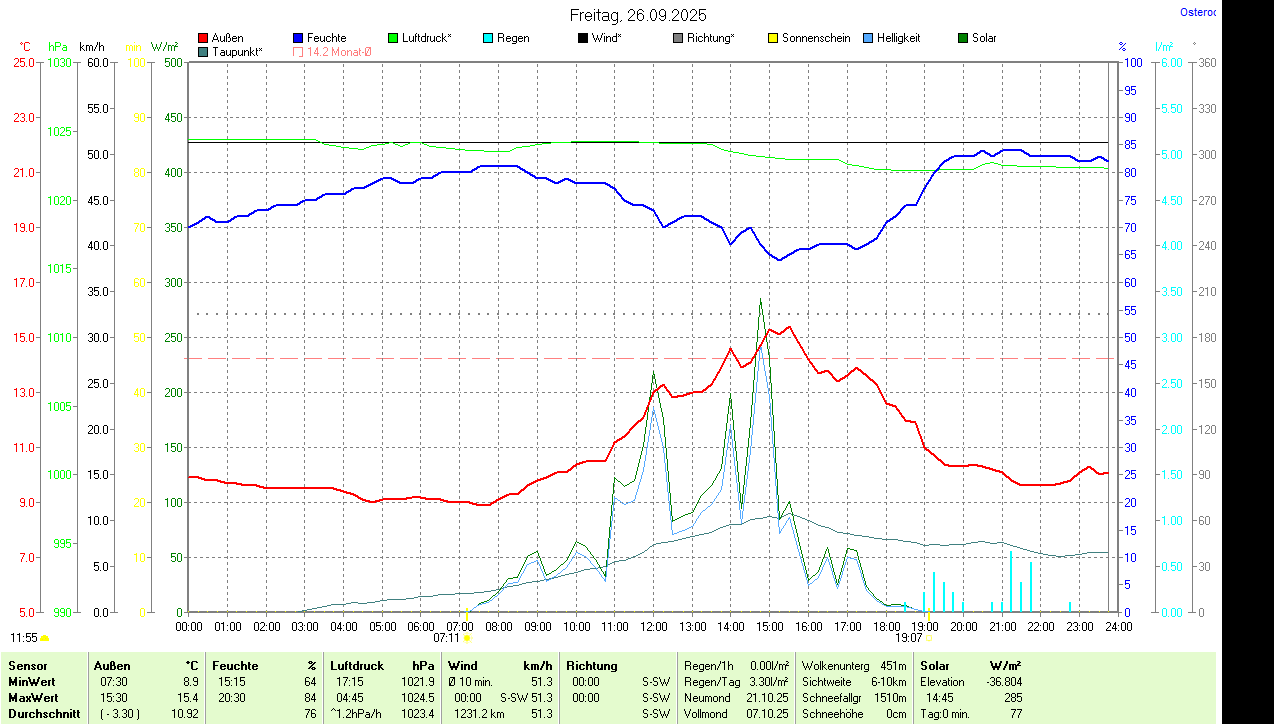Click the cyan Regen legend square
This screenshot has width=1274, height=724.
click(488, 38)
